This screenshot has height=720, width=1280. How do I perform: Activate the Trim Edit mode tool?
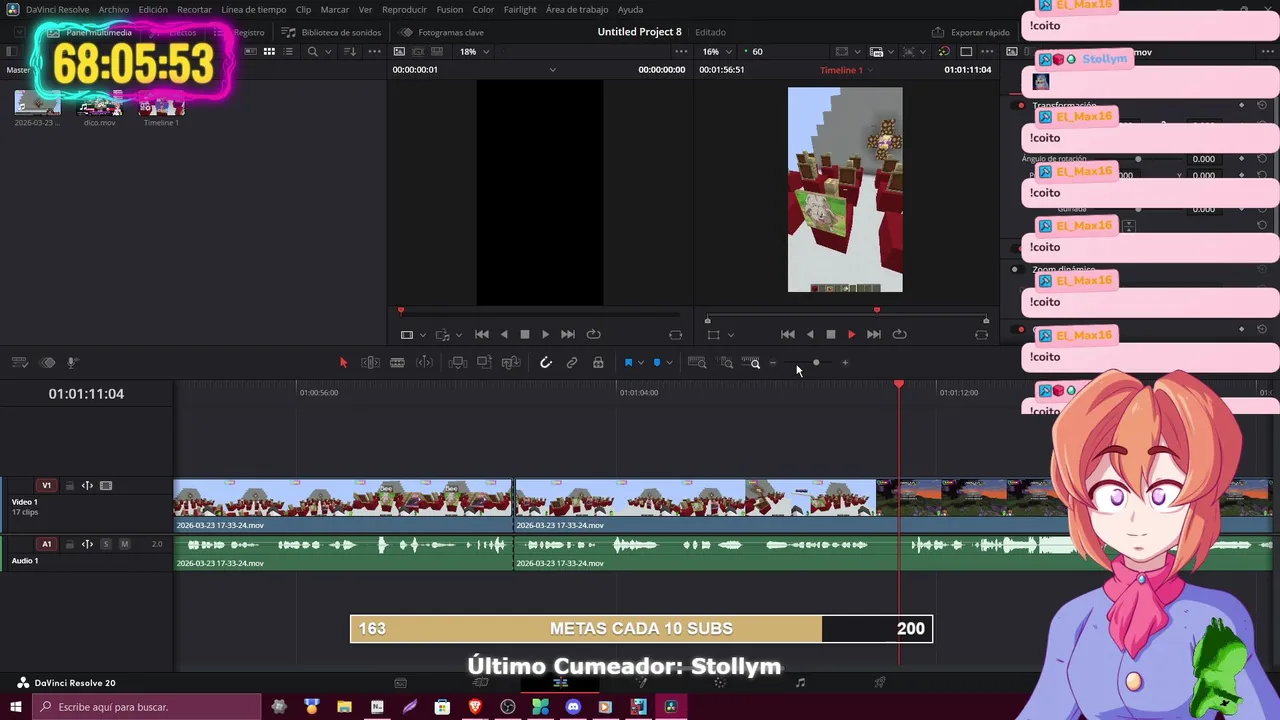click(x=370, y=363)
